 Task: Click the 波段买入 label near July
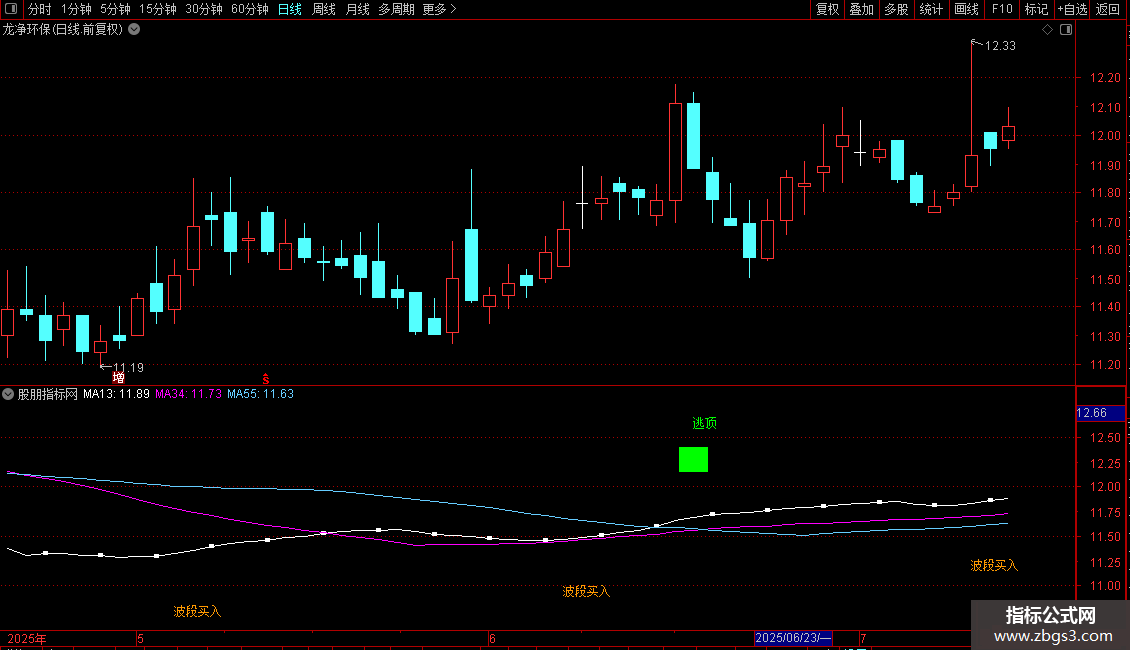[x=994, y=566]
